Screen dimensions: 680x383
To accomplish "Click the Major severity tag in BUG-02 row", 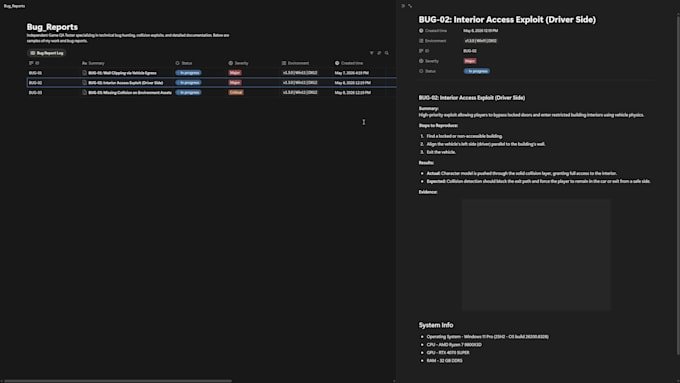I will point(235,82).
